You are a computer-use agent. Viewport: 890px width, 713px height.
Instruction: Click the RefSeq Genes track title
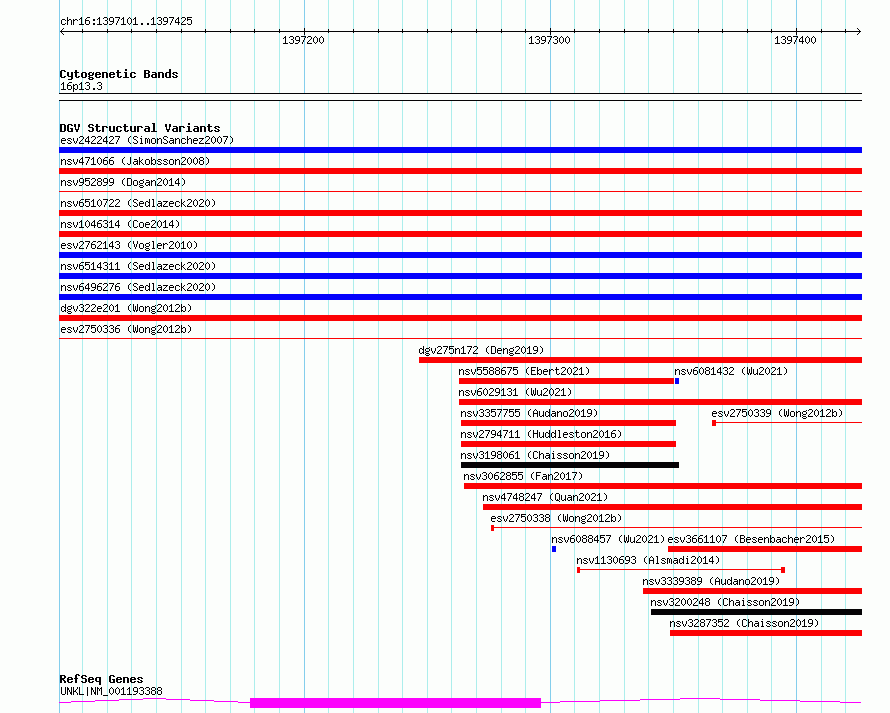[101, 679]
